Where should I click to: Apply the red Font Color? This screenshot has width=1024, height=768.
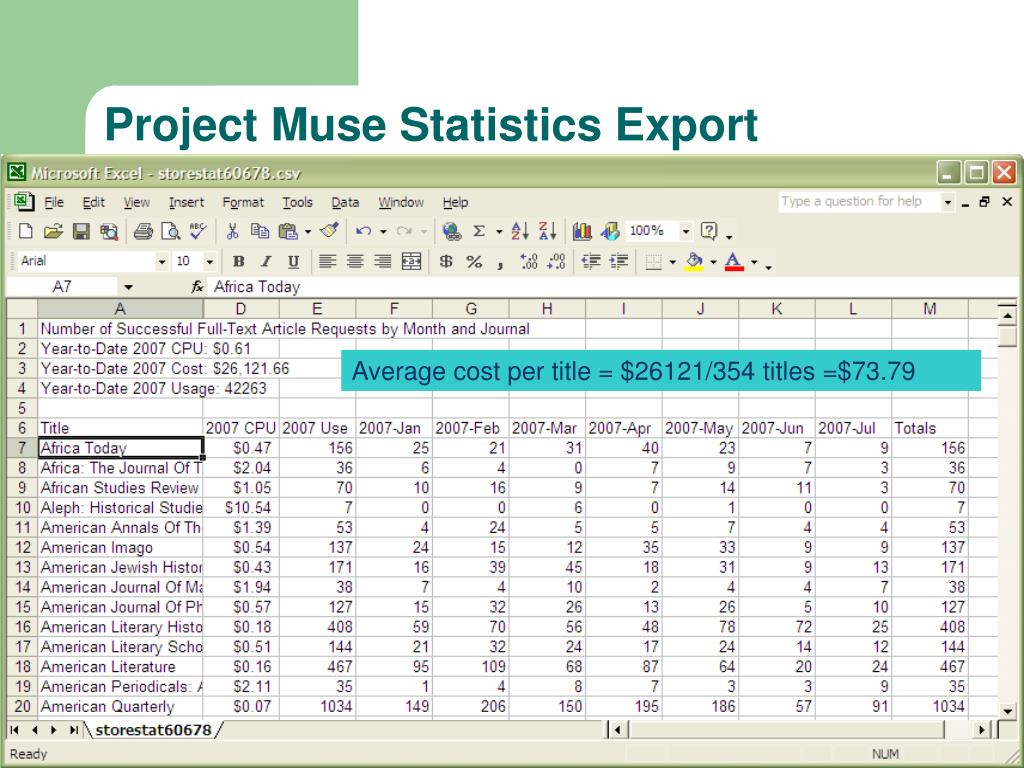click(x=735, y=263)
